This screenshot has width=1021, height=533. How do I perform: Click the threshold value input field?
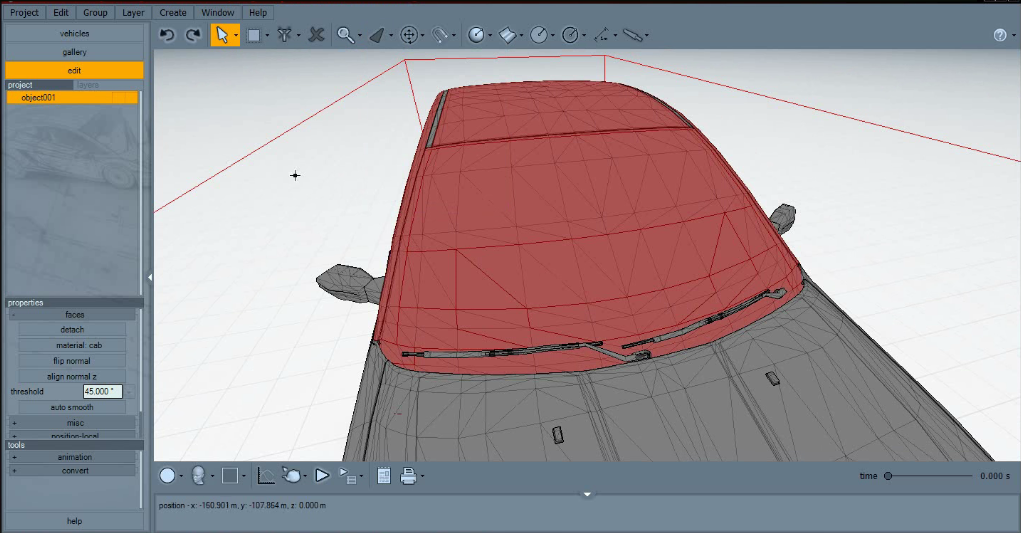tap(102, 391)
